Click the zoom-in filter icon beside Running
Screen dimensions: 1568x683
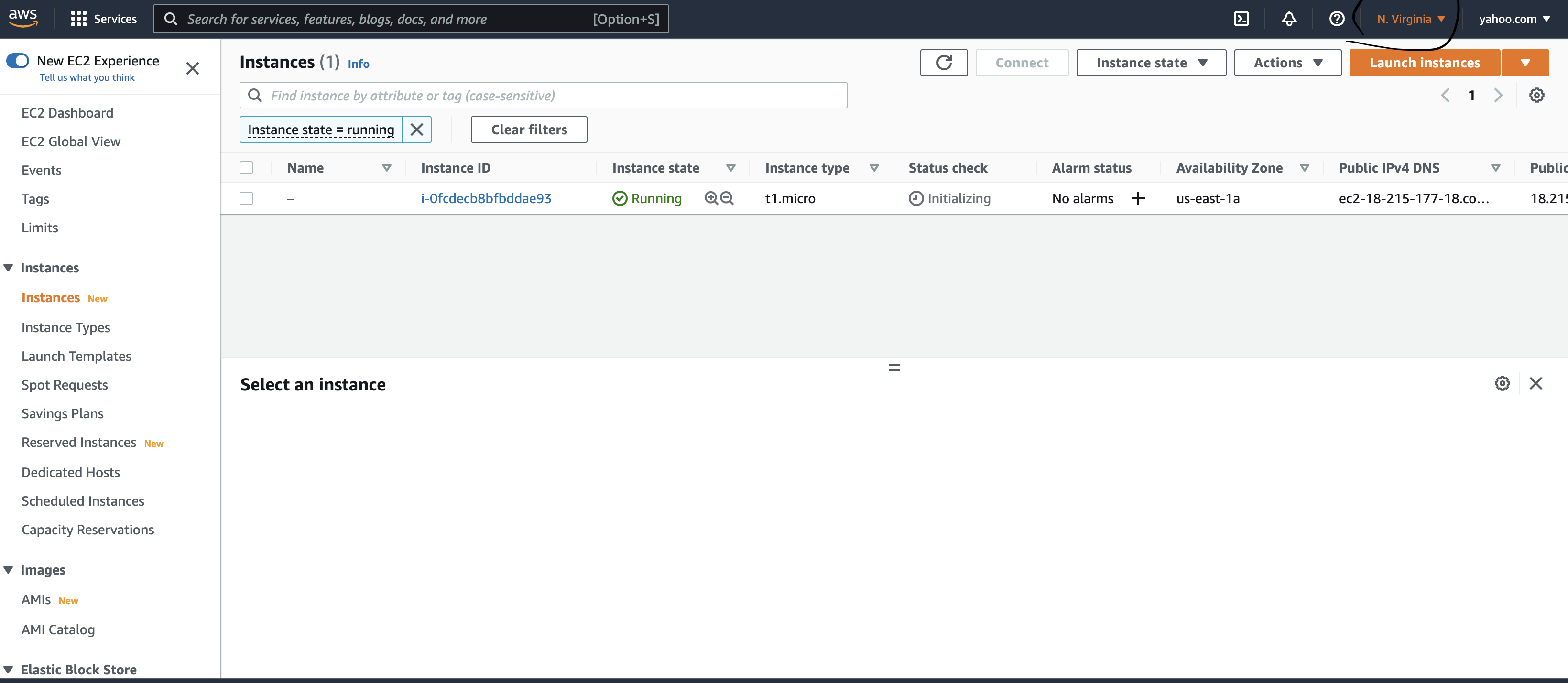click(x=710, y=198)
